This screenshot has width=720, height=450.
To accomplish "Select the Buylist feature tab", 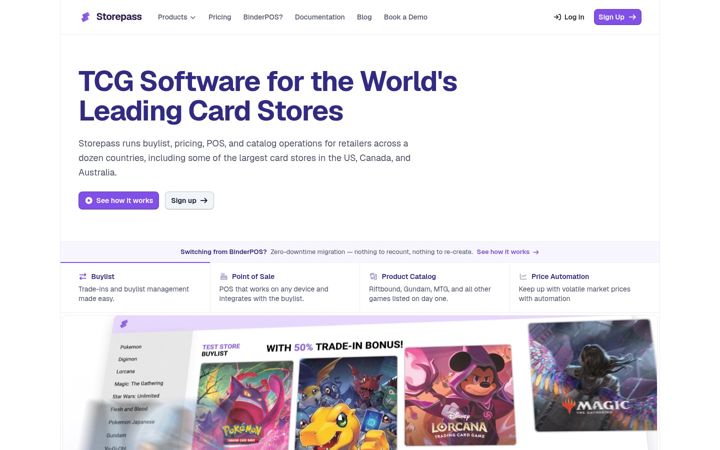I will click(135, 287).
